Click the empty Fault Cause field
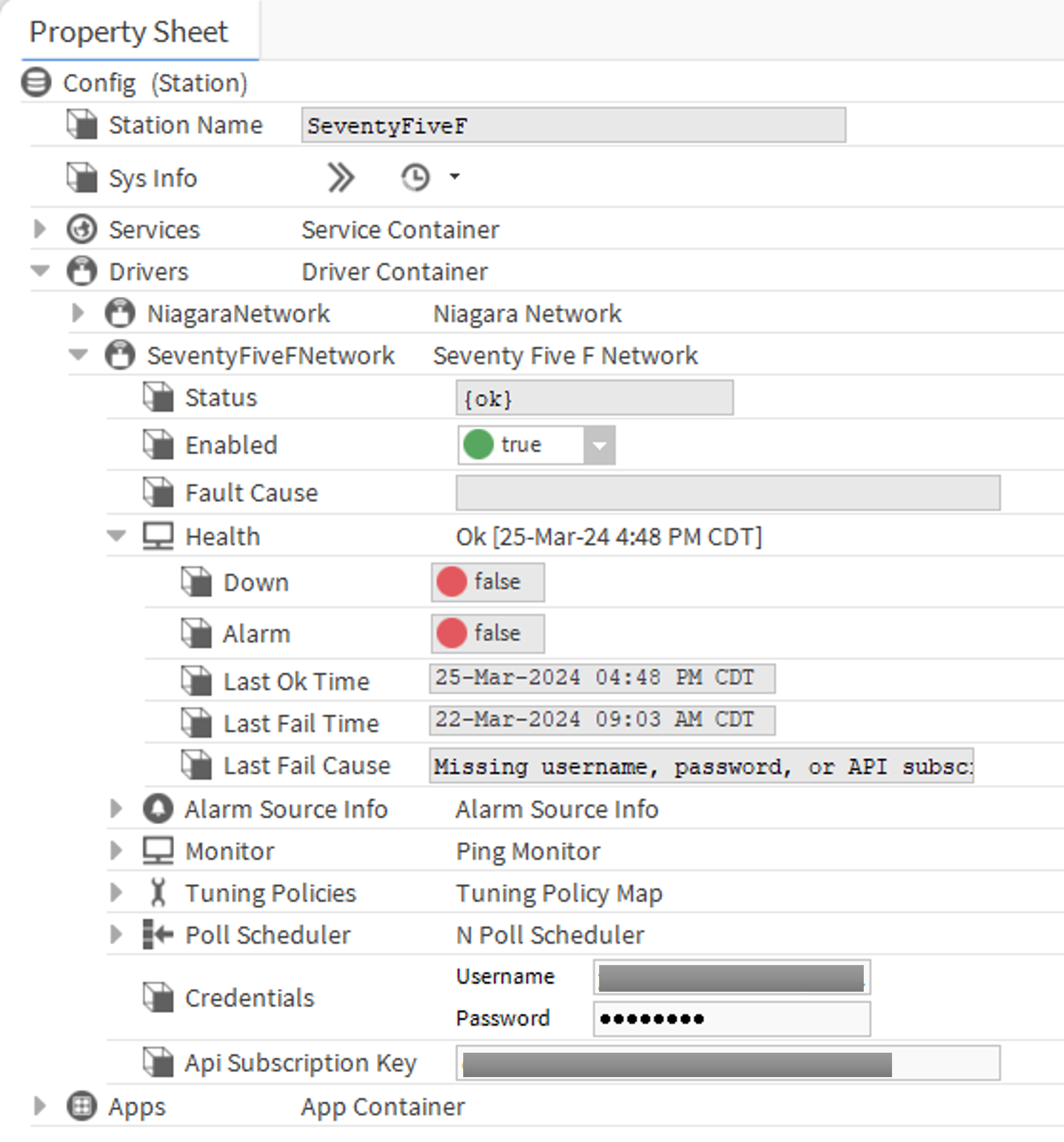The width and height of the screenshot is (1064, 1142). click(x=728, y=493)
